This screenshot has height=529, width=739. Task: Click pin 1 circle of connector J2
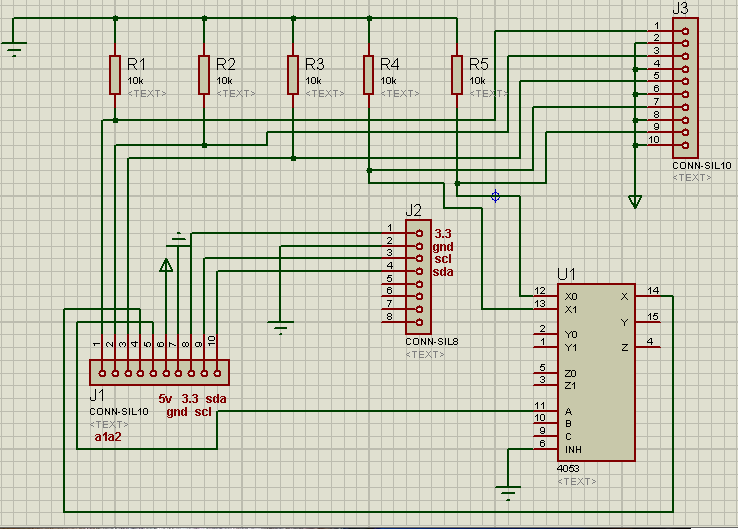[419, 233]
